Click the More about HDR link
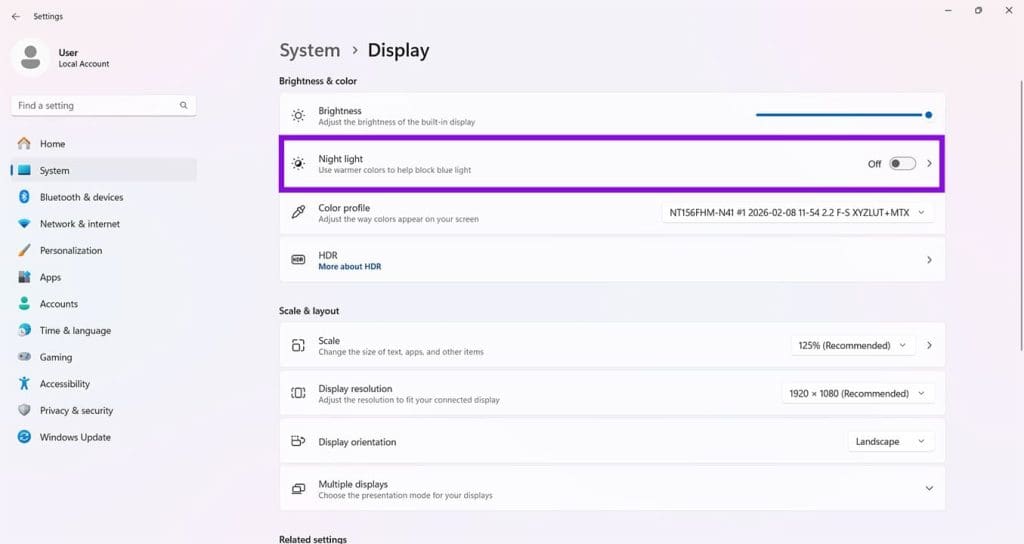1024x544 pixels. [x=349, y=266]
